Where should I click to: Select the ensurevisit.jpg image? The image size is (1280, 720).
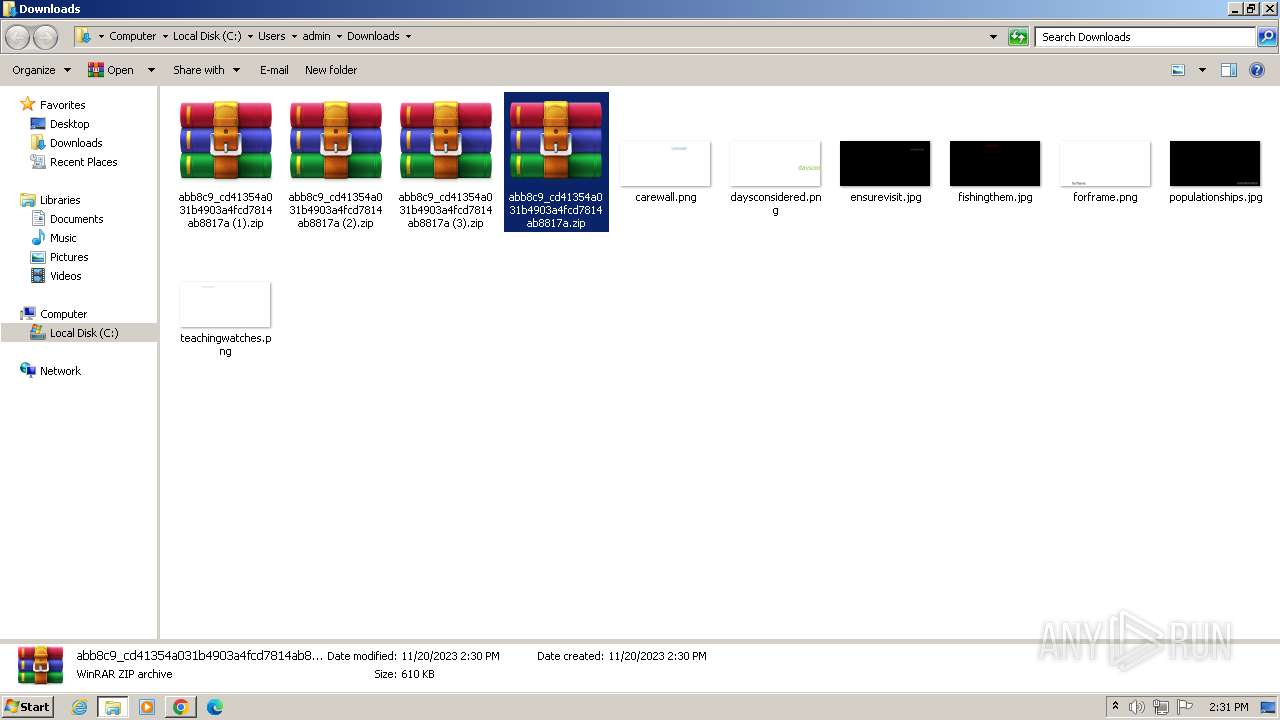tap(886, 170)
